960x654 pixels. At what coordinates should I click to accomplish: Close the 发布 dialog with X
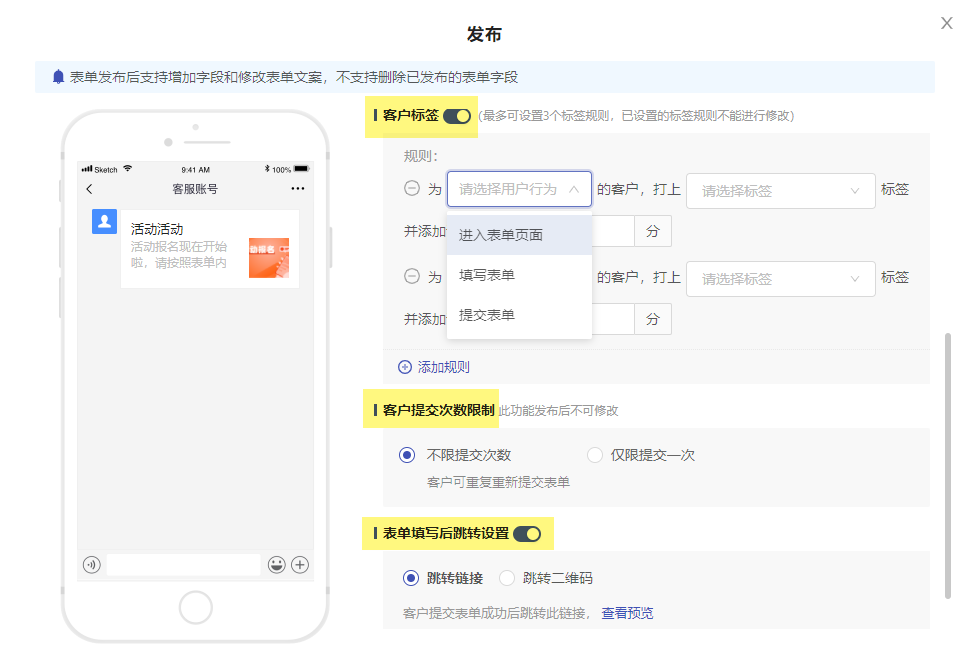click(x=947, y=23)
